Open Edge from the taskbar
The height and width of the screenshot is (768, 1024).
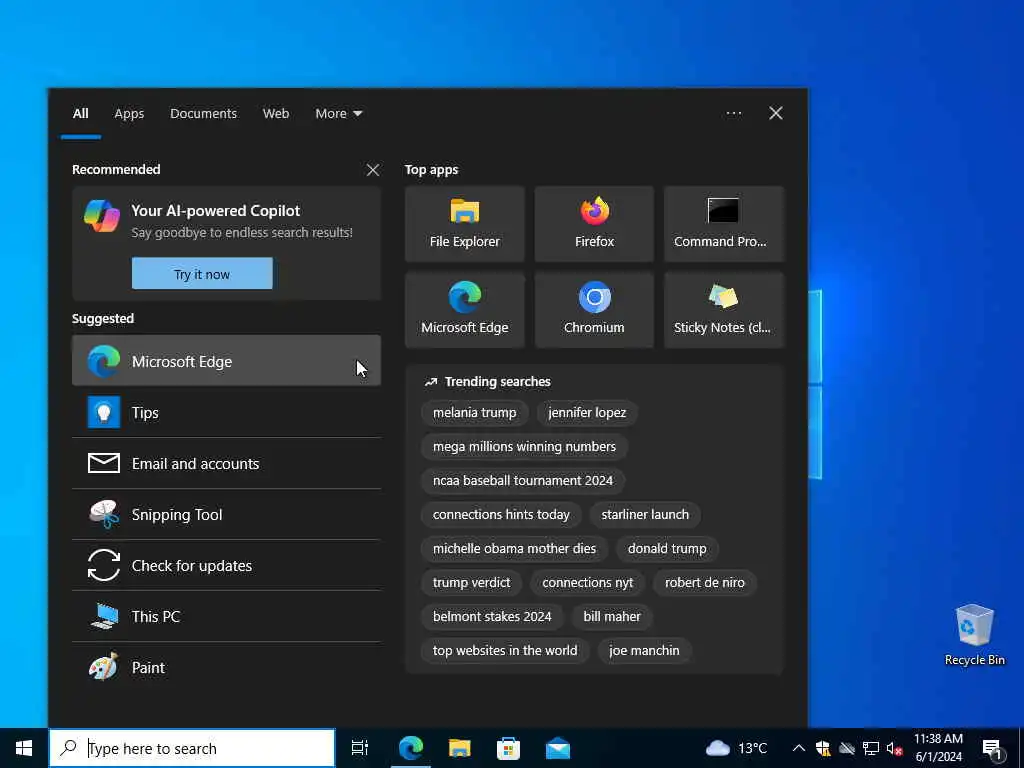411,748
